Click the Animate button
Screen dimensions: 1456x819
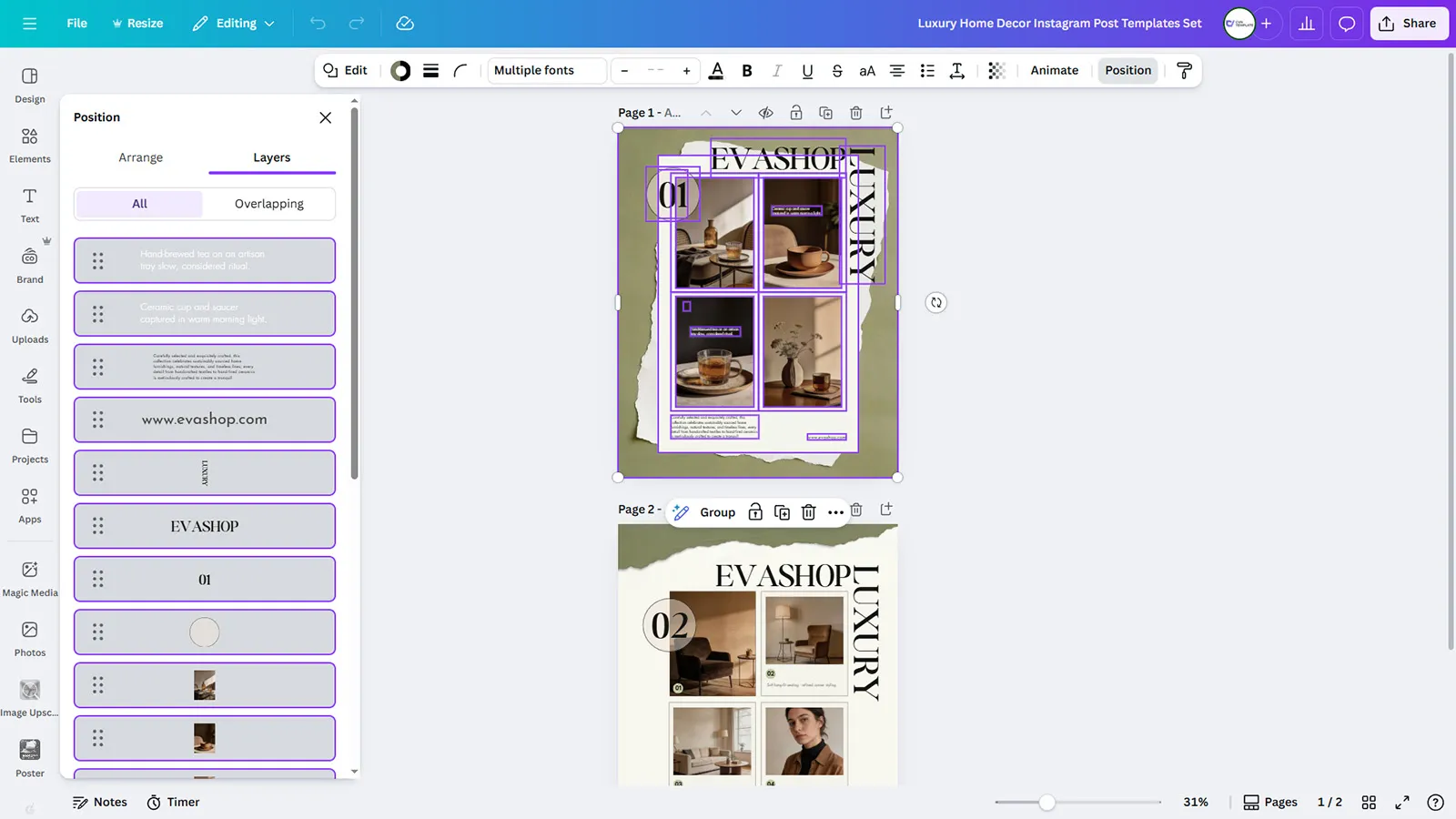[x=1054, y=71]
